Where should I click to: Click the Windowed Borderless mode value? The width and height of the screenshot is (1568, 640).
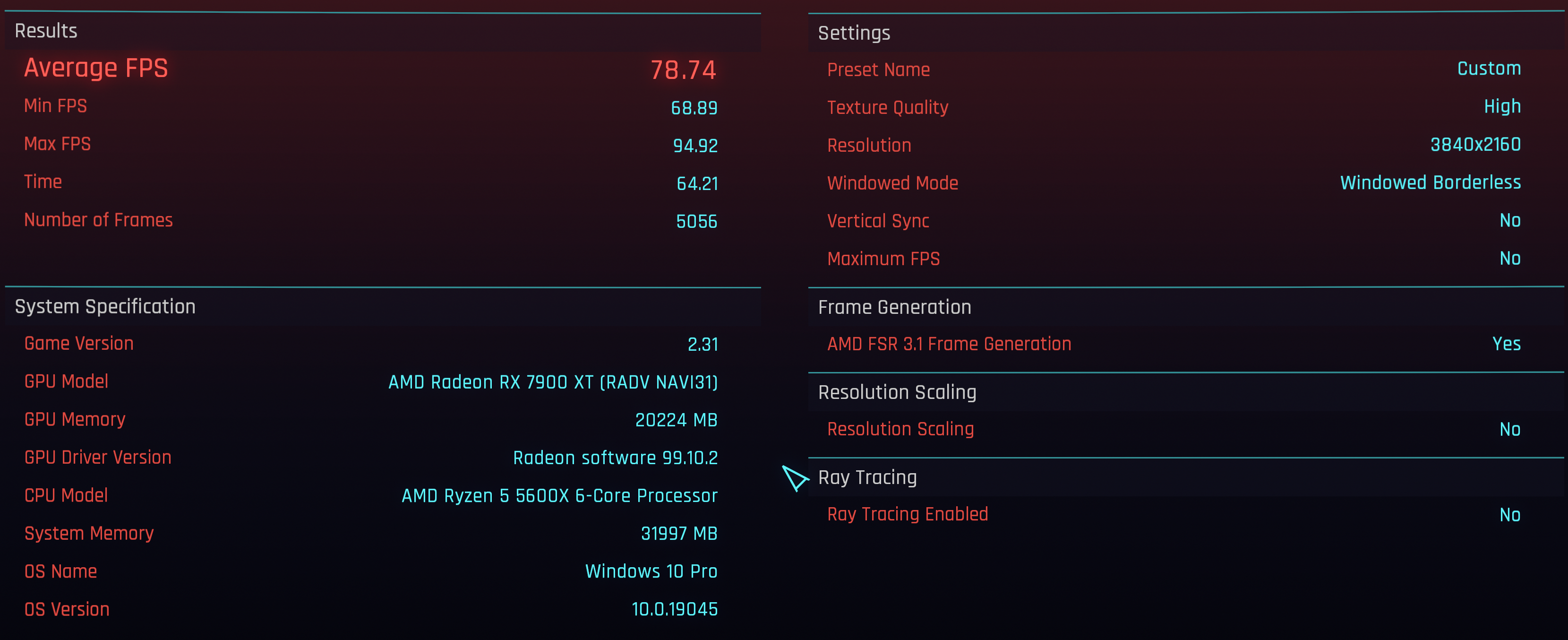[x=1430, y=182]
